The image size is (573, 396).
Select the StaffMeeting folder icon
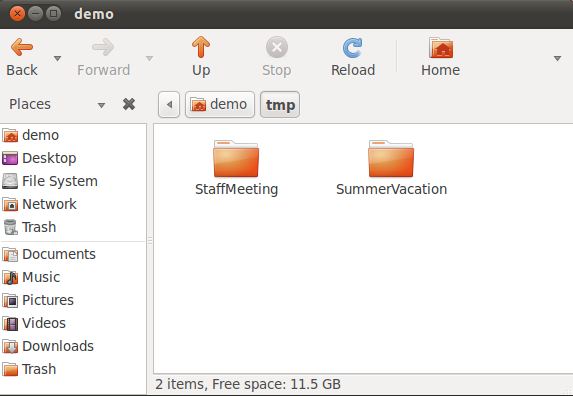pos(236,159)
